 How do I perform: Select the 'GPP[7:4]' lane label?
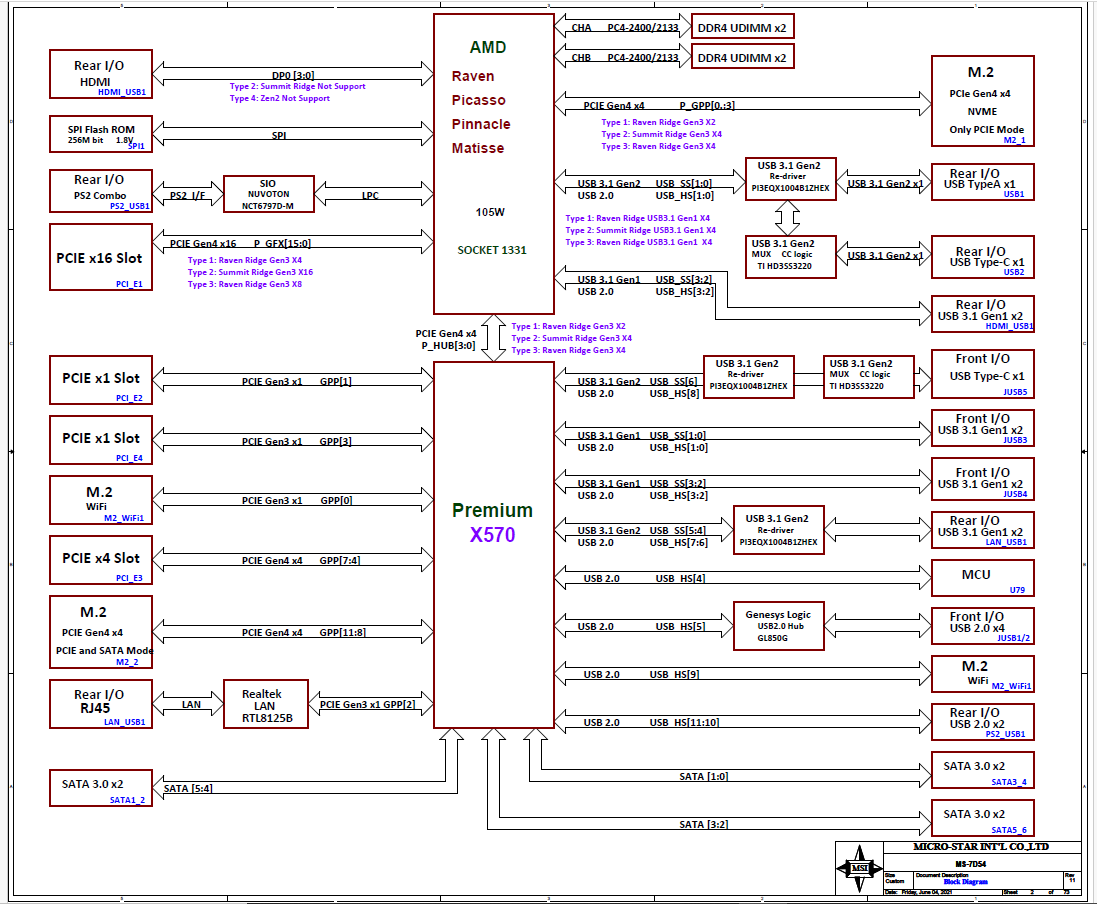pyautogui.click(x=340, y=560)
